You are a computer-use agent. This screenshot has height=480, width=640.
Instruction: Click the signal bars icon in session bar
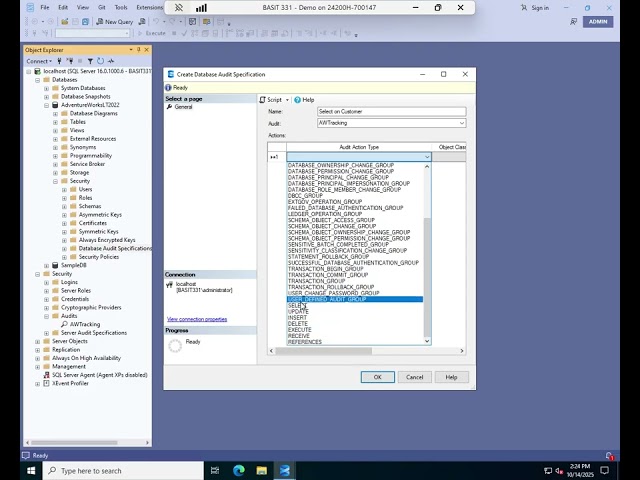point(201,7)
